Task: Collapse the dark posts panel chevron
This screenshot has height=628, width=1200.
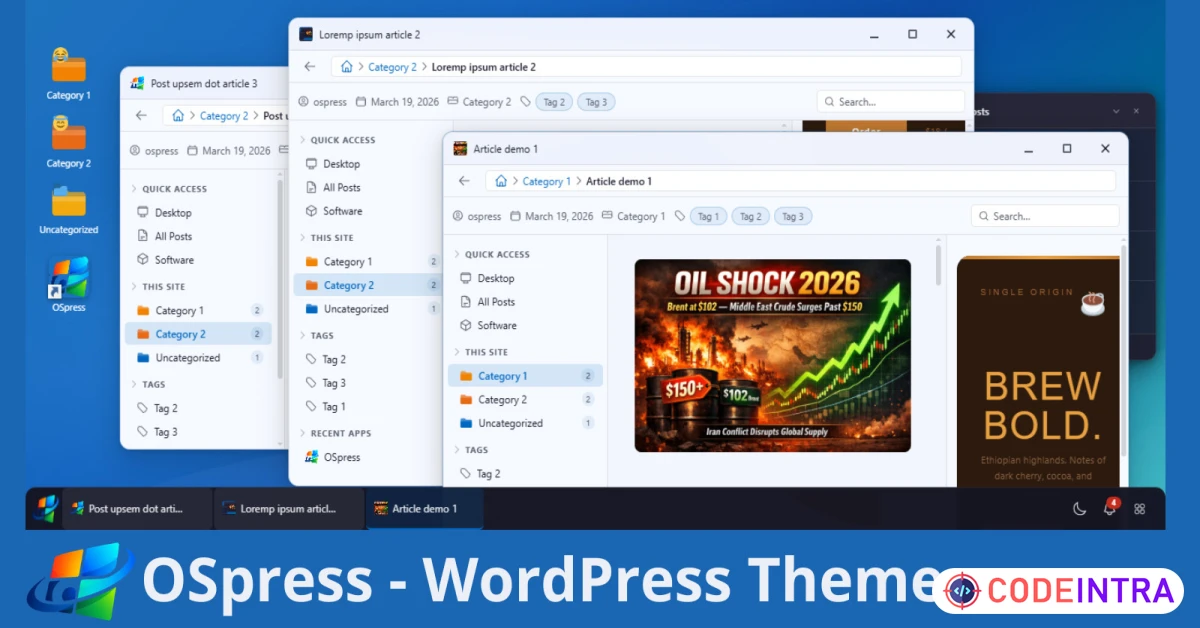Action: 1116,111
